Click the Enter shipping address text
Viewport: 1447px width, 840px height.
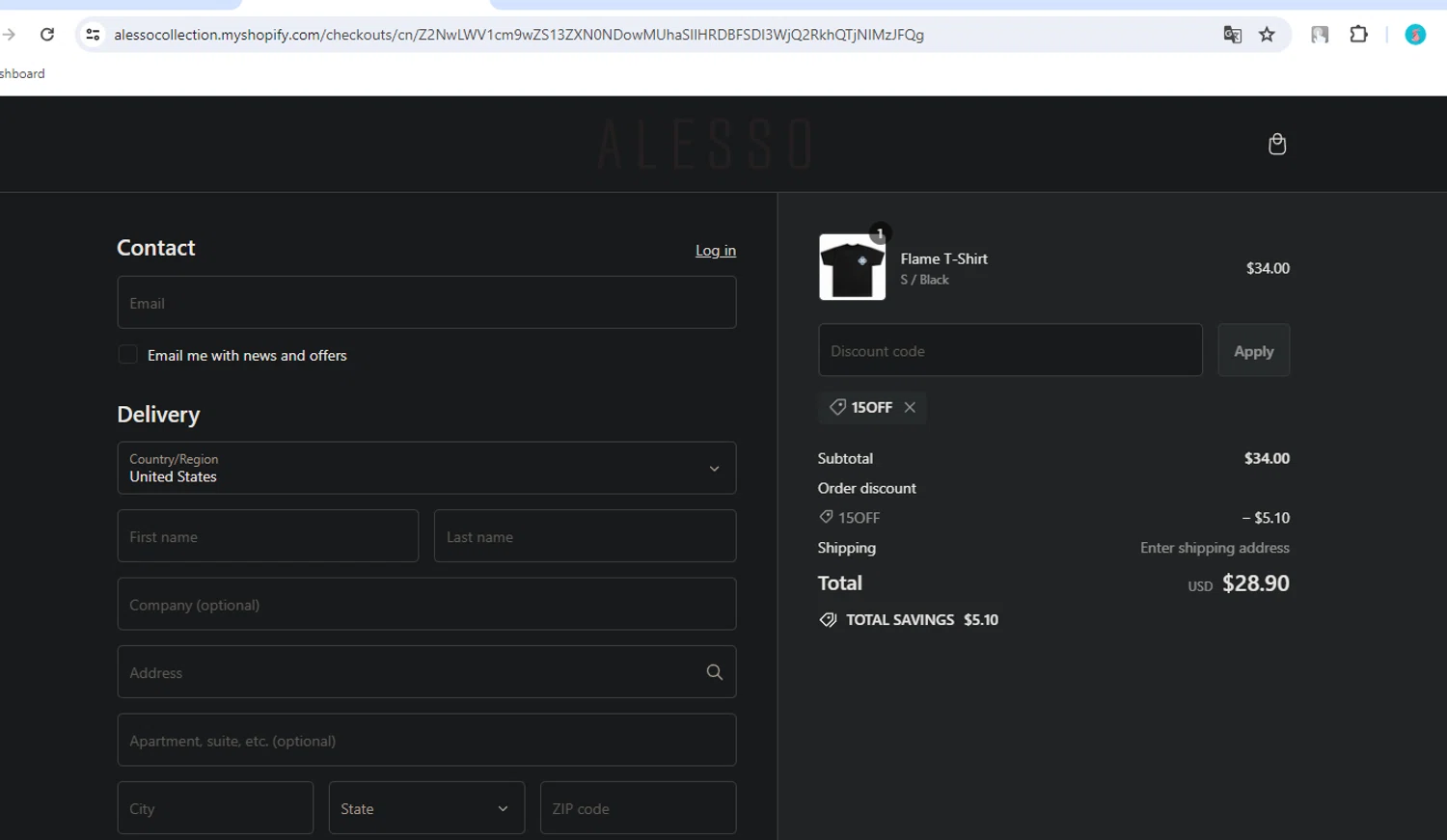click(1215, 548)
